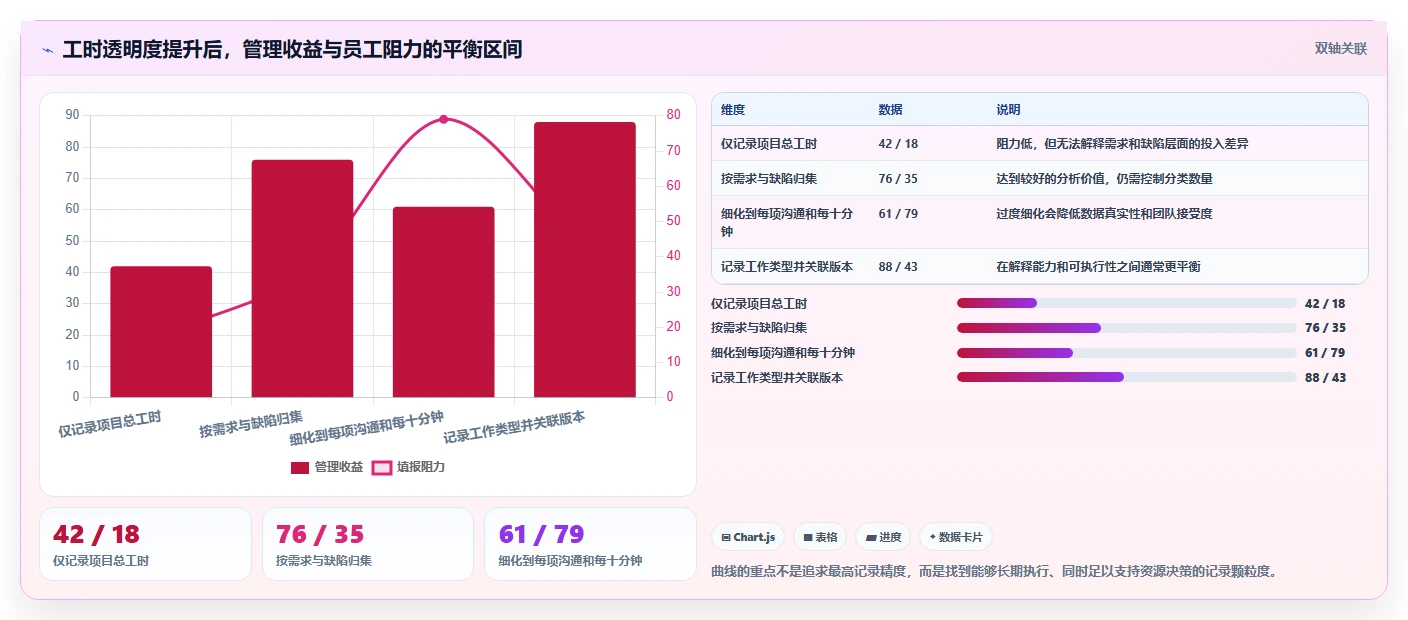Click the 进度 tag chip
The image size is (1408, 620).
point(883,537)
